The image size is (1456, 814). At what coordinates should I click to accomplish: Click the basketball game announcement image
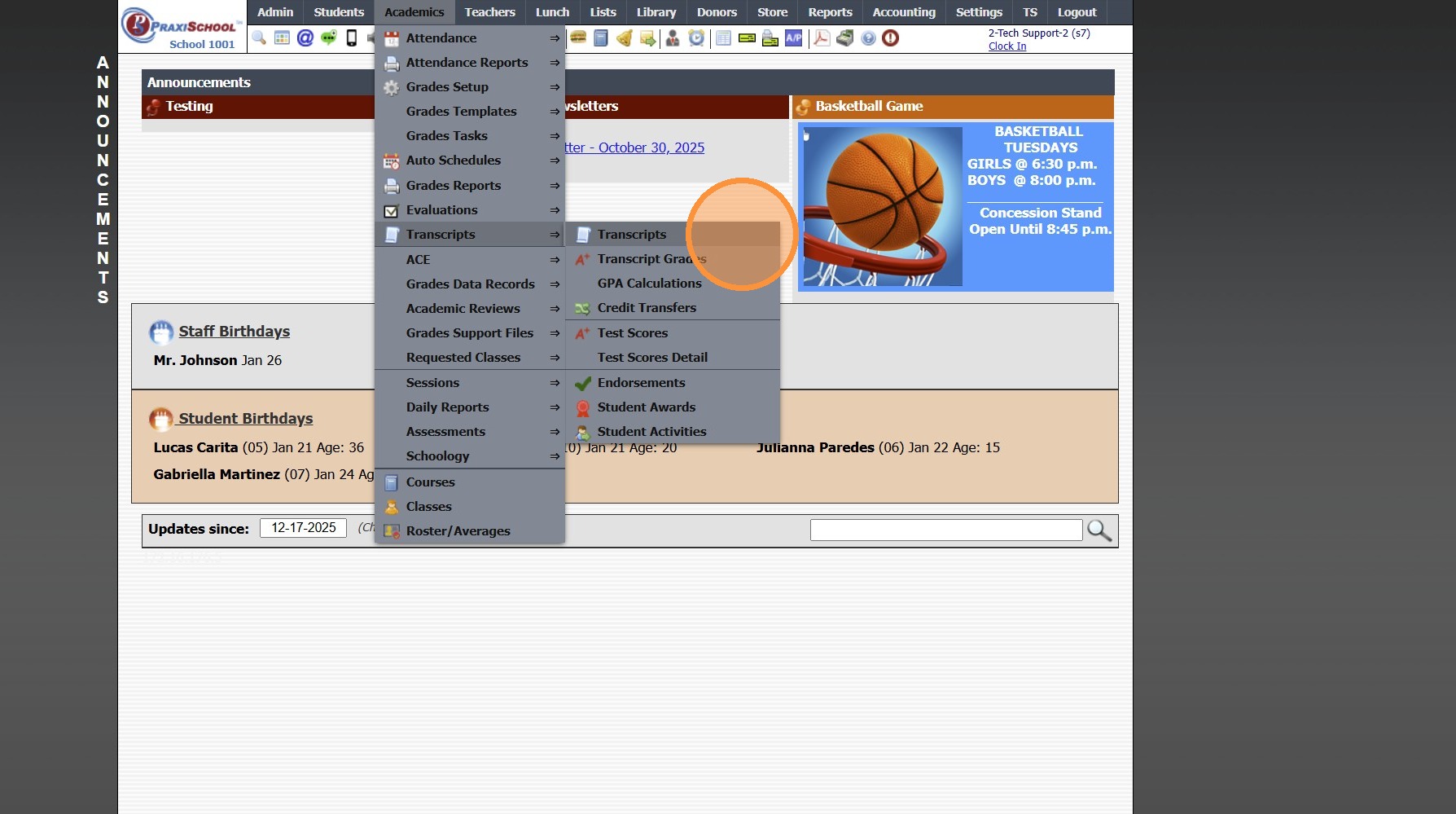tap(883, 207)
